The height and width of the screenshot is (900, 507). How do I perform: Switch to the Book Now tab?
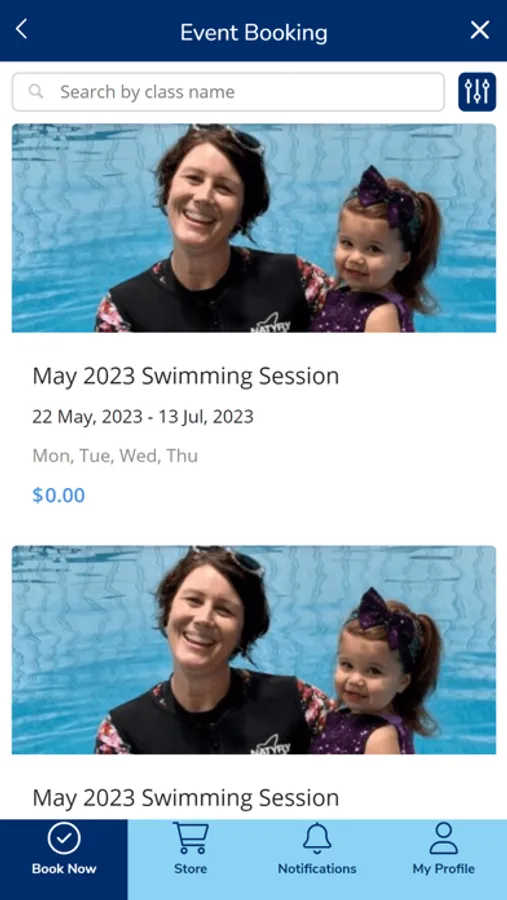[64, 859]
